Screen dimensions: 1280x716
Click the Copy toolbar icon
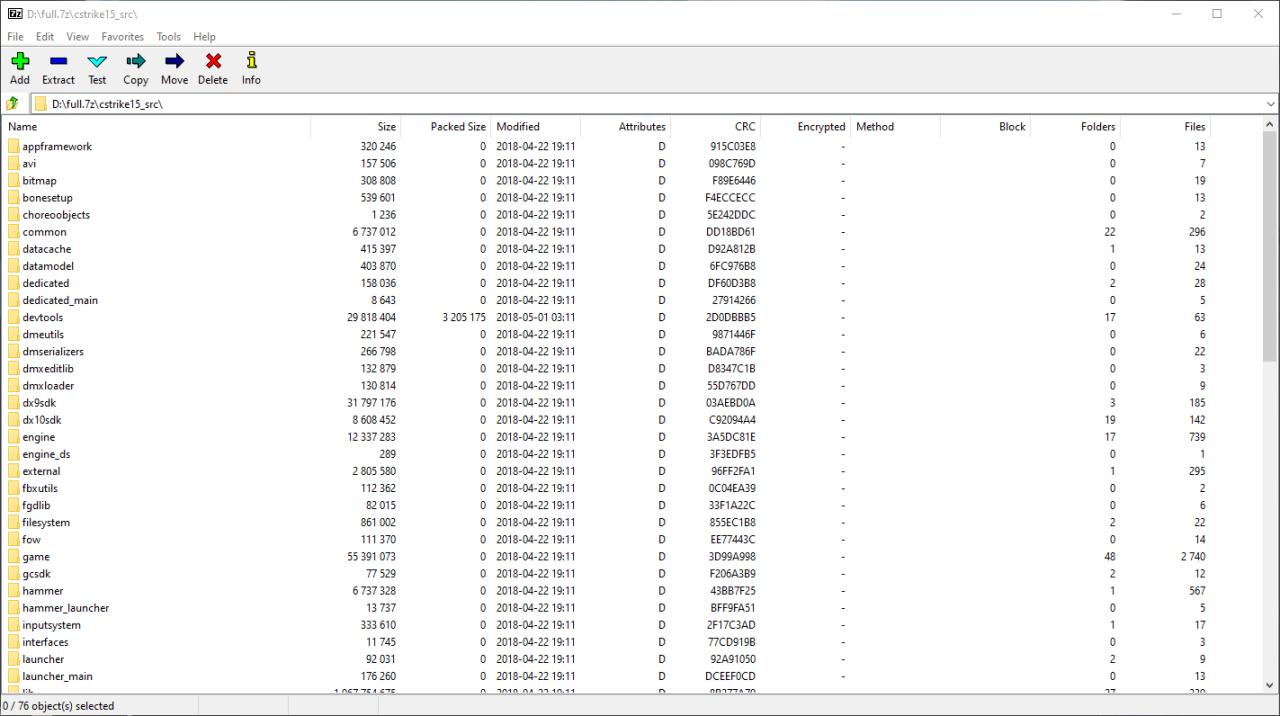(136, 62)
